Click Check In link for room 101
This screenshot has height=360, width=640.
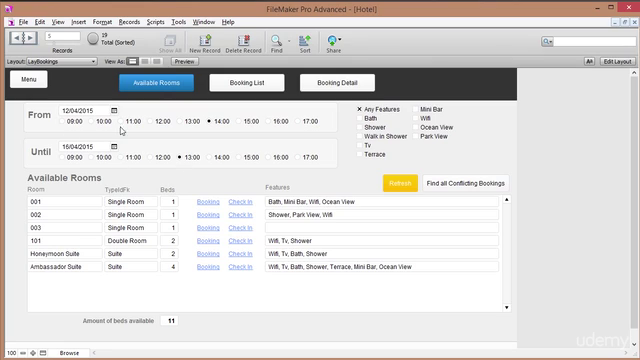point(240,241)
